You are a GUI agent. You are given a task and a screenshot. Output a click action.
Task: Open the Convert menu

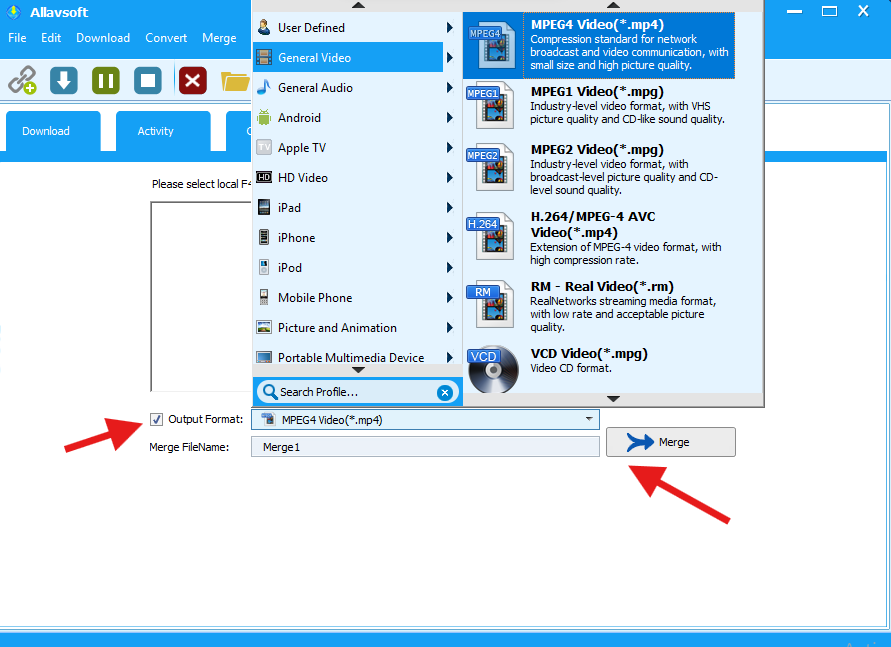coord(166,38)
